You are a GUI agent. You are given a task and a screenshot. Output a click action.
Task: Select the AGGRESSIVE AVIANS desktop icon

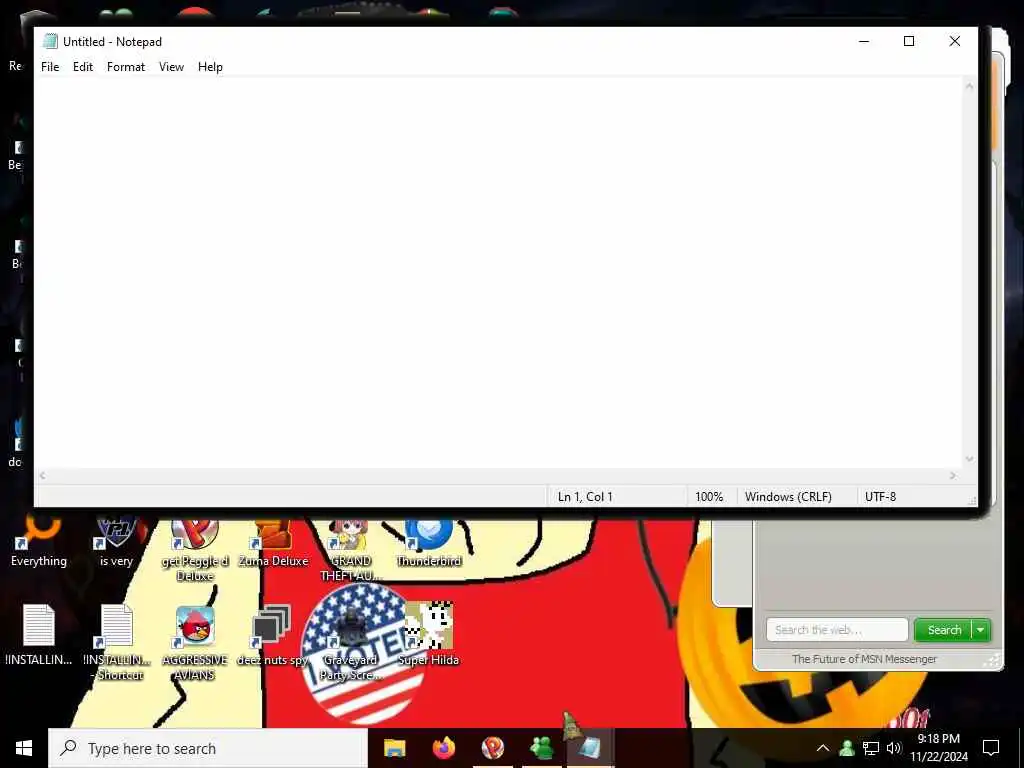tap(195, 642)
